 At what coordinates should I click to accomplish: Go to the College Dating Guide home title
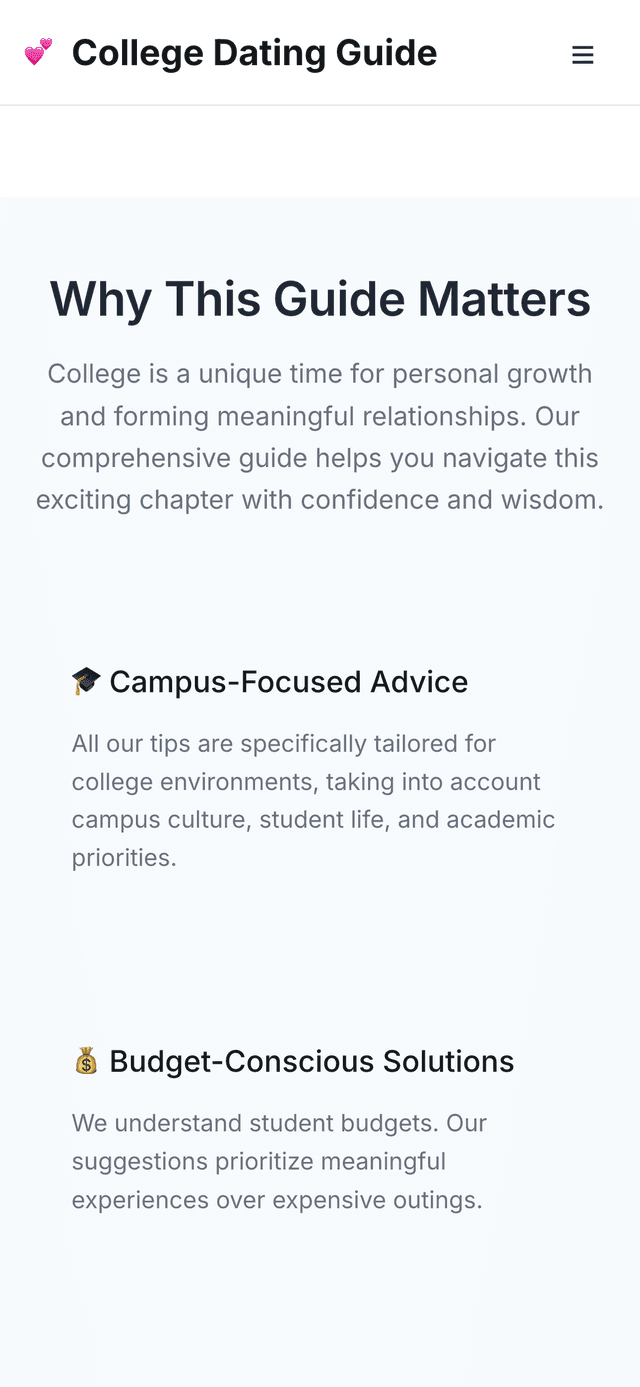click(x=254, y=53)
